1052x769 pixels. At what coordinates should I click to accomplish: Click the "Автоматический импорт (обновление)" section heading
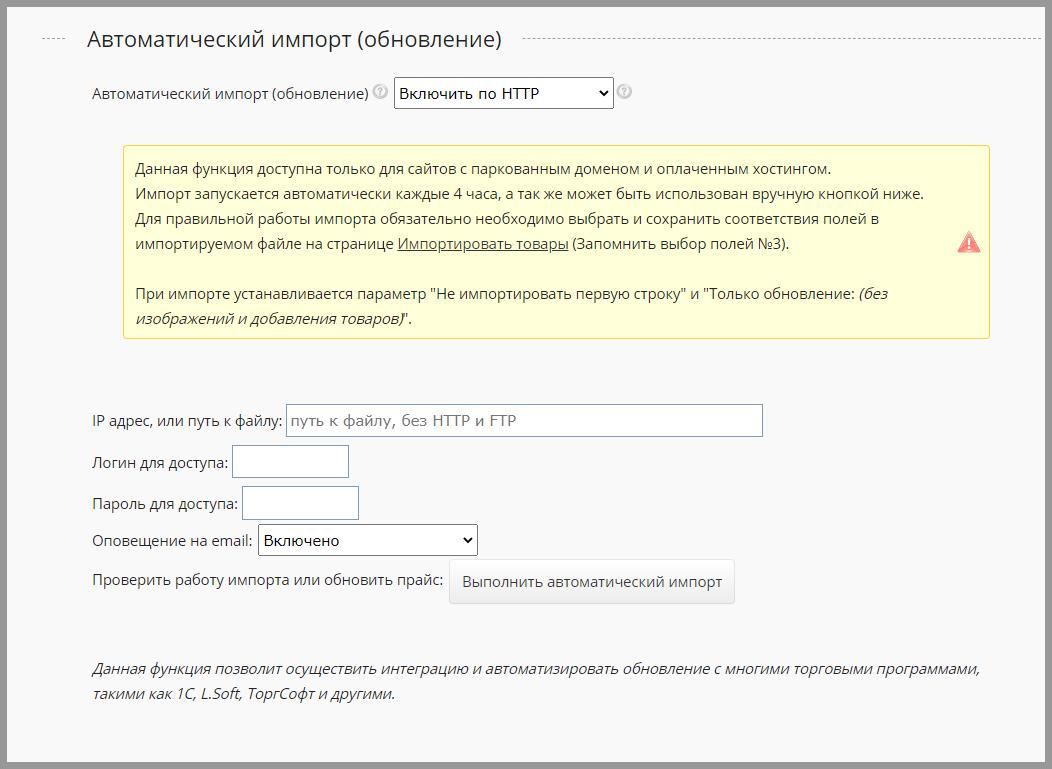point(294,39)
